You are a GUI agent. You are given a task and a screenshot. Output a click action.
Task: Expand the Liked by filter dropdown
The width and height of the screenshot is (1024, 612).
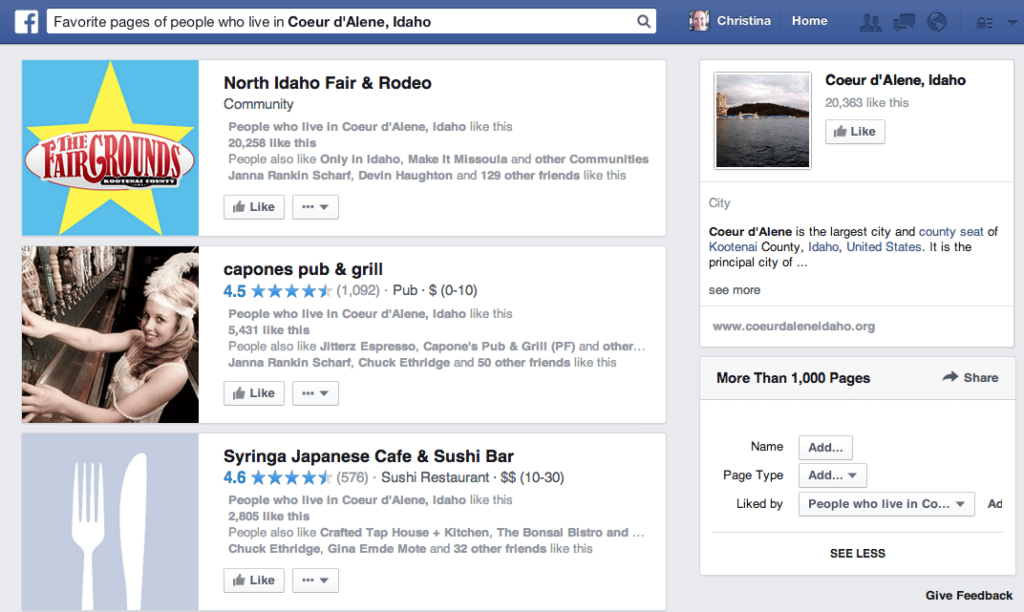click(x=886, y=504)
